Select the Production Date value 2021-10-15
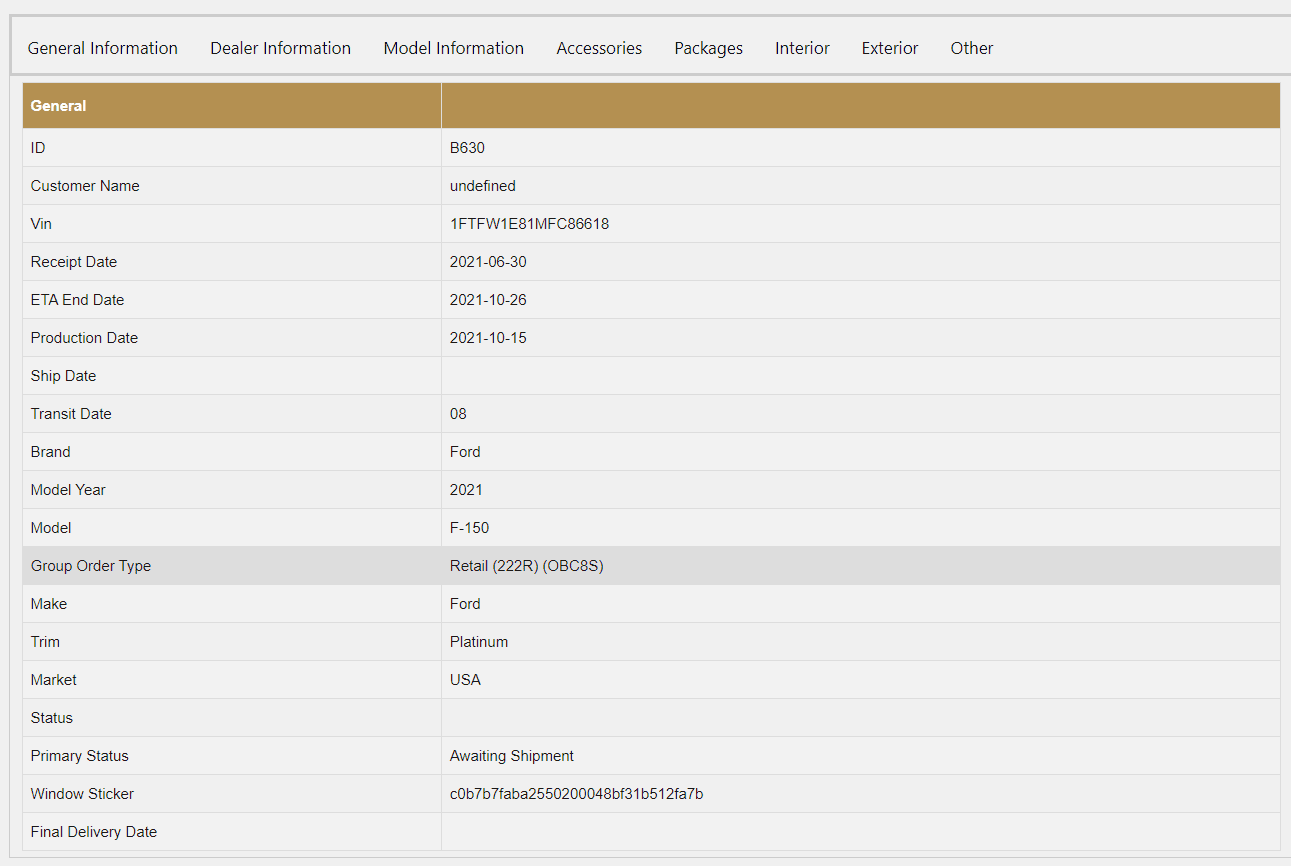 click(x=488, y=338)
